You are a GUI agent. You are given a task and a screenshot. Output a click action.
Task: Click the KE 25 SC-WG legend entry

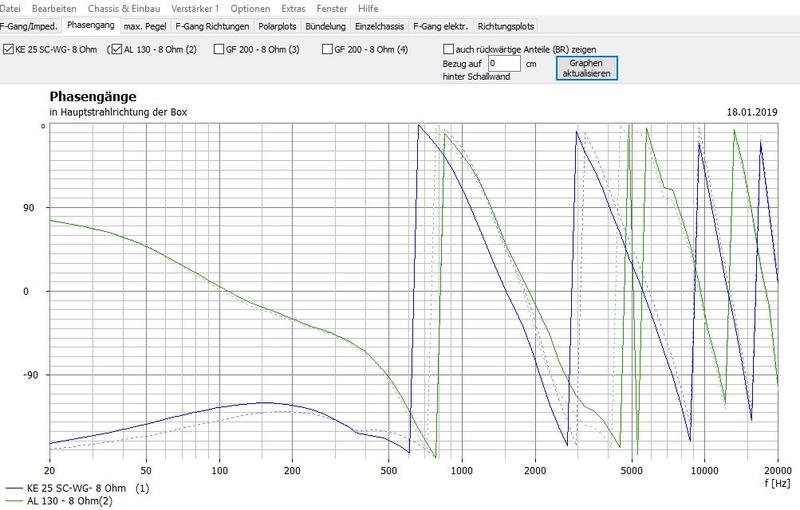[x=78, y=488]
